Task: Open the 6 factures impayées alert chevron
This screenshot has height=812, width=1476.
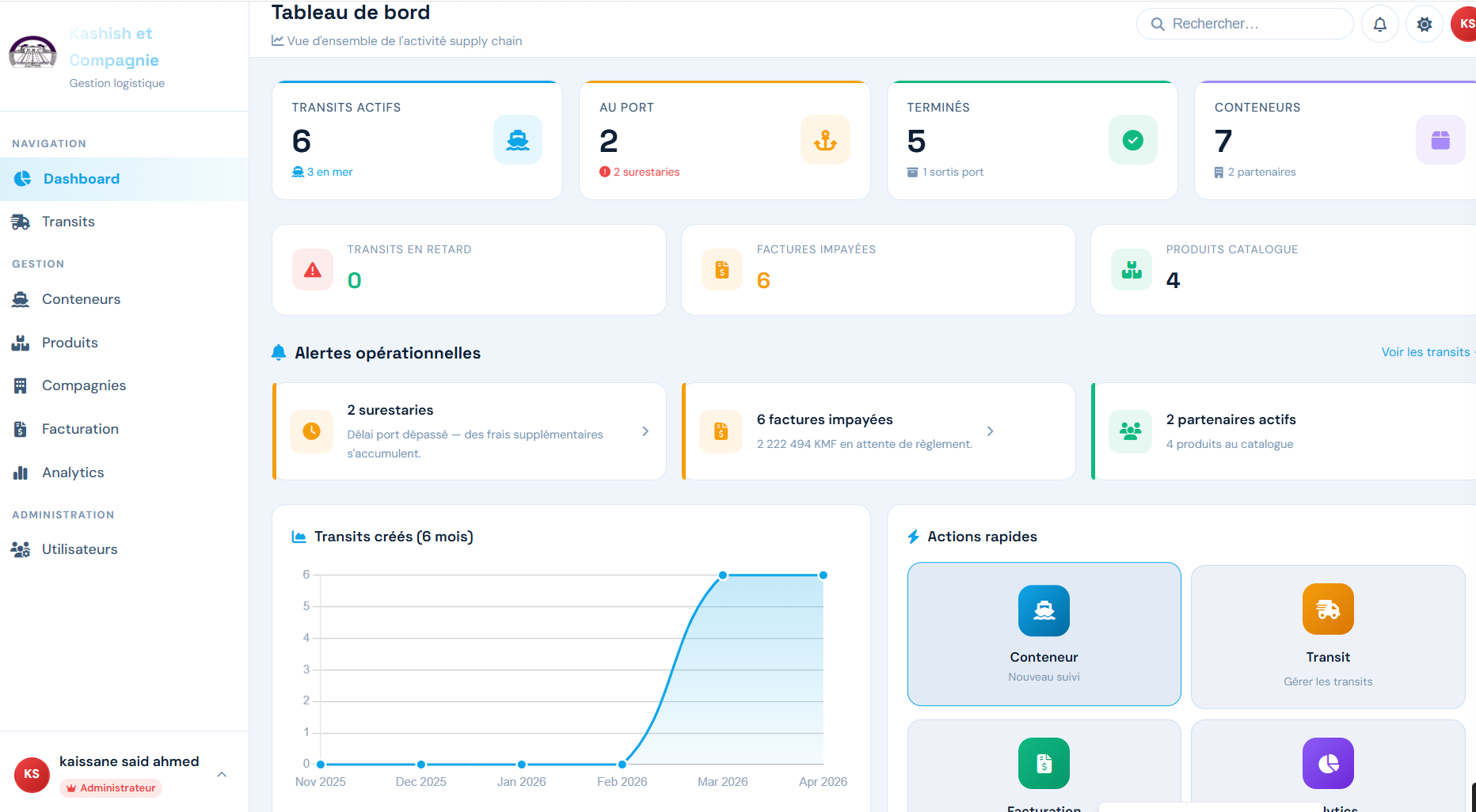Action: coord(990,431)
